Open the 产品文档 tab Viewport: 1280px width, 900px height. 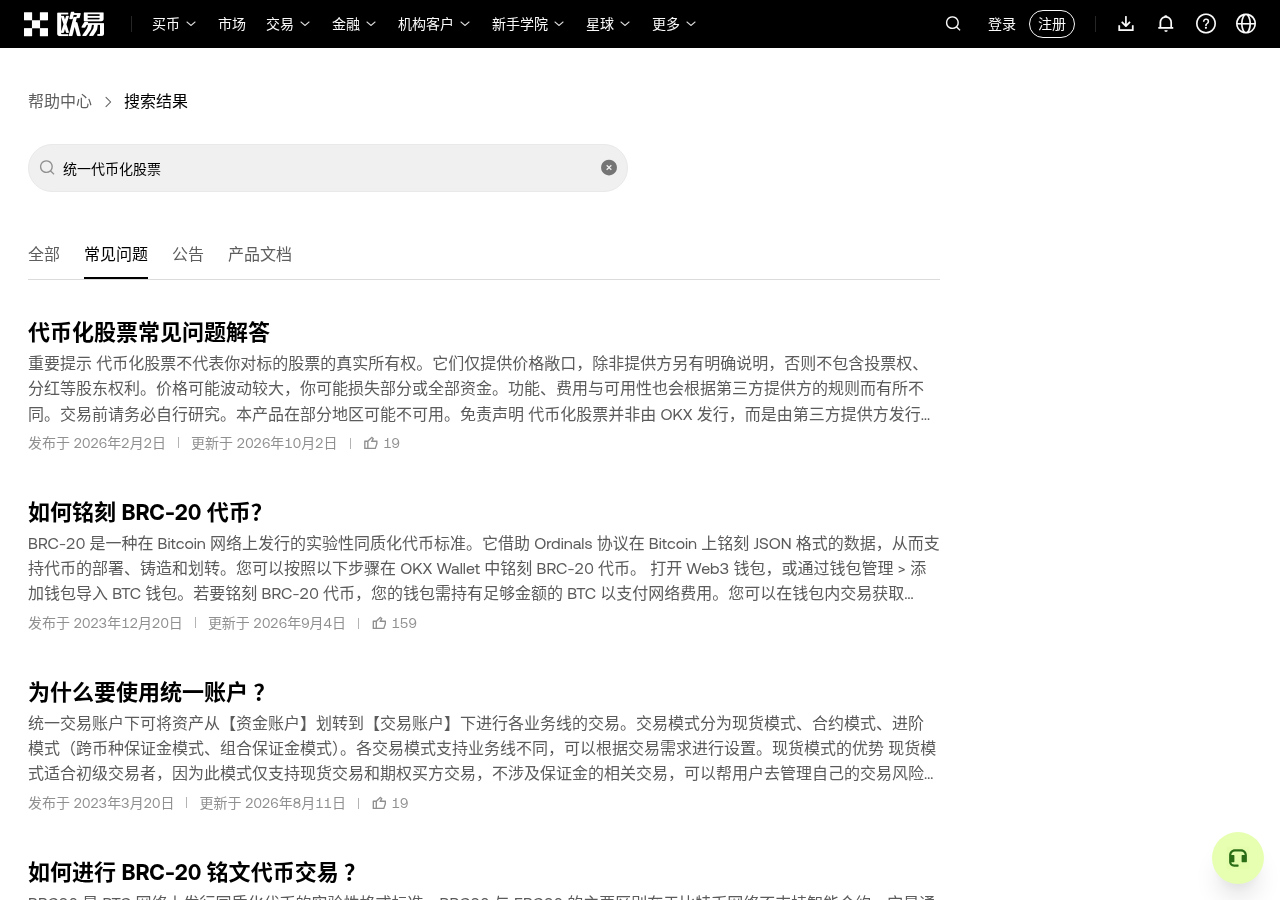pos(260,254)
